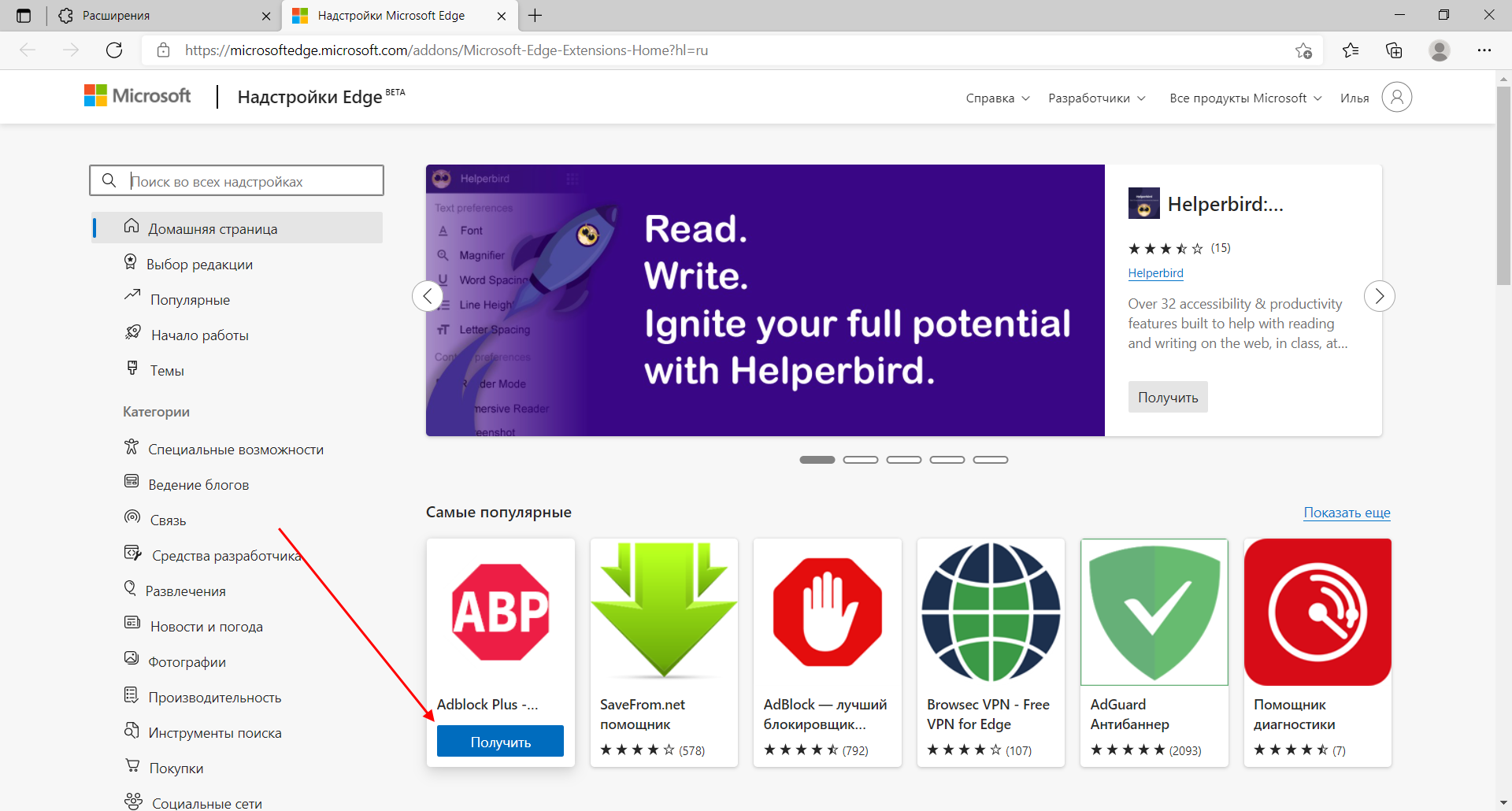Expand Все продукты Microsoft dropdown
Screen dimensions: 1512x811
coord(1246,98)
